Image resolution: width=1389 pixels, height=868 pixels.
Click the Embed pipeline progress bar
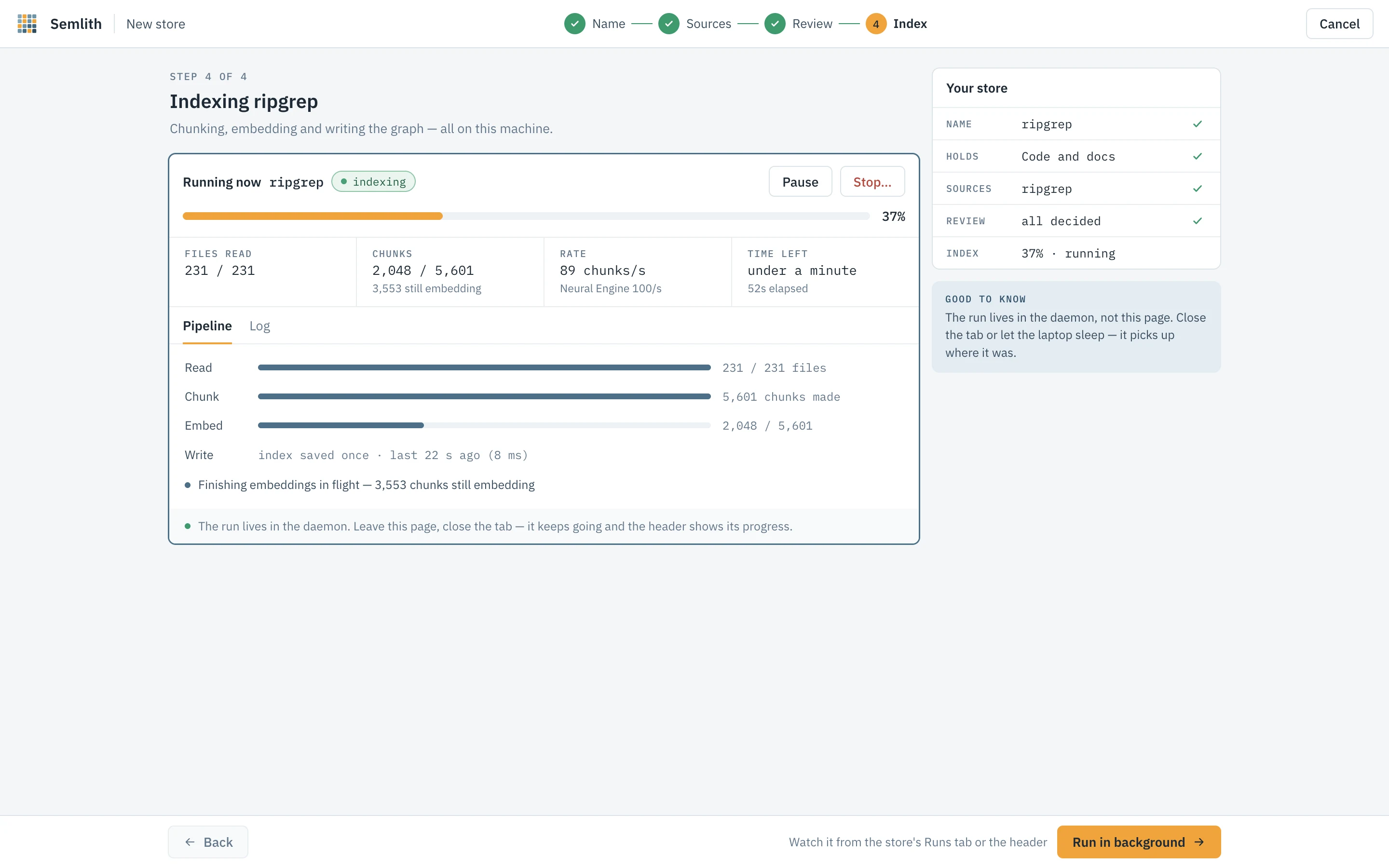pyautogui.click(x=484, y=425)
